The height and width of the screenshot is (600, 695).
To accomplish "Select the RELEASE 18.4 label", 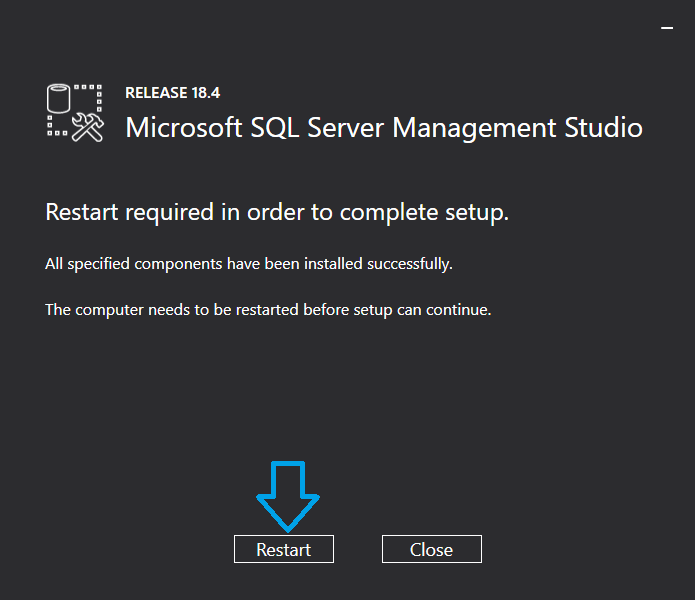I will 172,93.
